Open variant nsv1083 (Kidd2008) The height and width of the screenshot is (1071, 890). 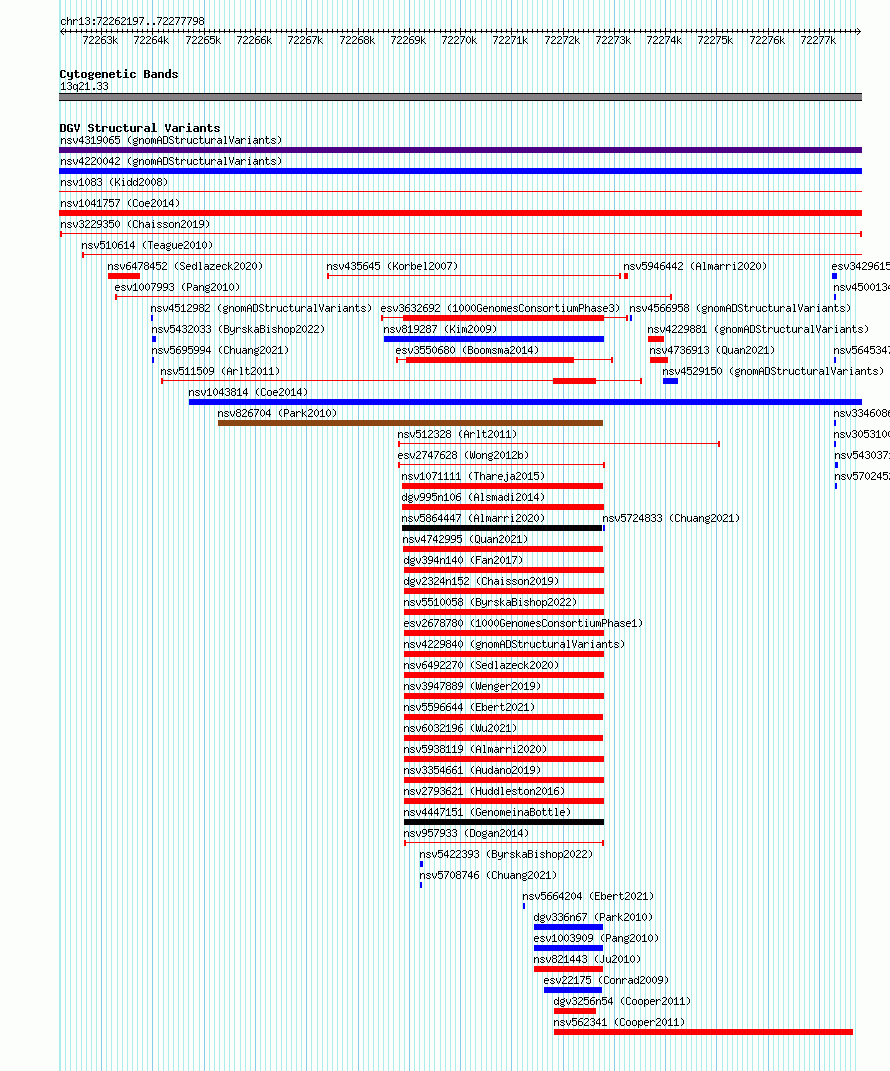click(x=114, y=182)
